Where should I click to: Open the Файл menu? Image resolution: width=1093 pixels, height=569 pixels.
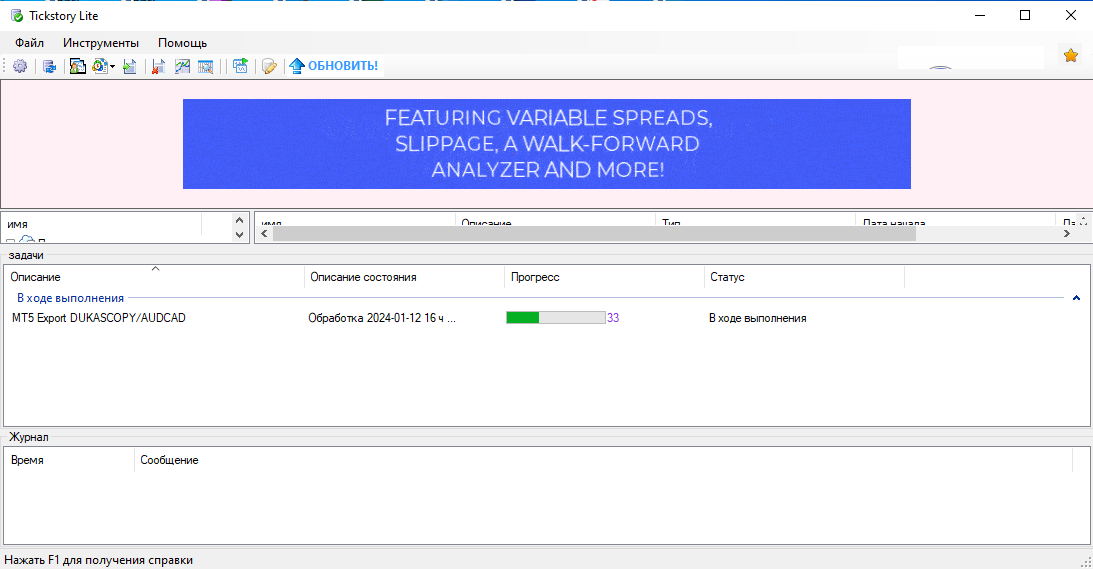pos(29,43)
